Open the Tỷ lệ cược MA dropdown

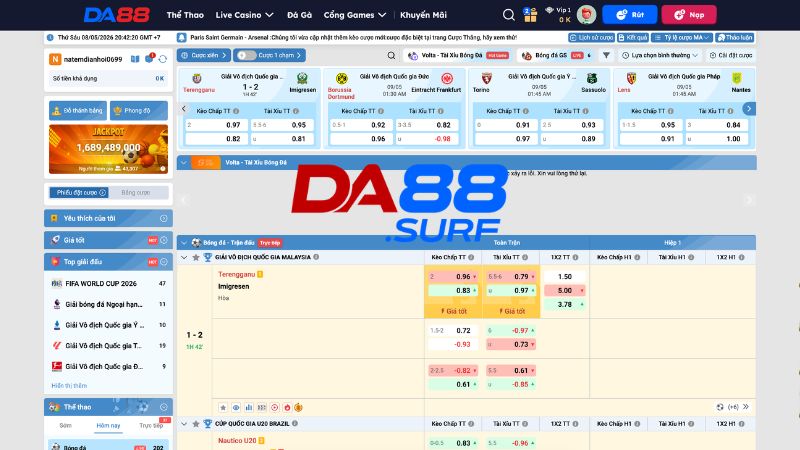(682, 38)
